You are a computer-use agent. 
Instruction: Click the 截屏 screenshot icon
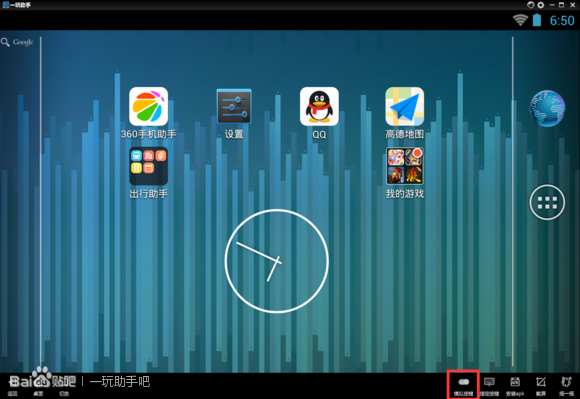pos(541,382)
